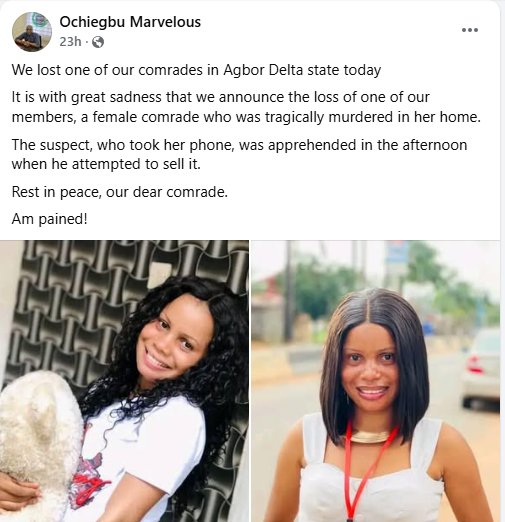Click the 23h post timestamp

pos(70,42)
